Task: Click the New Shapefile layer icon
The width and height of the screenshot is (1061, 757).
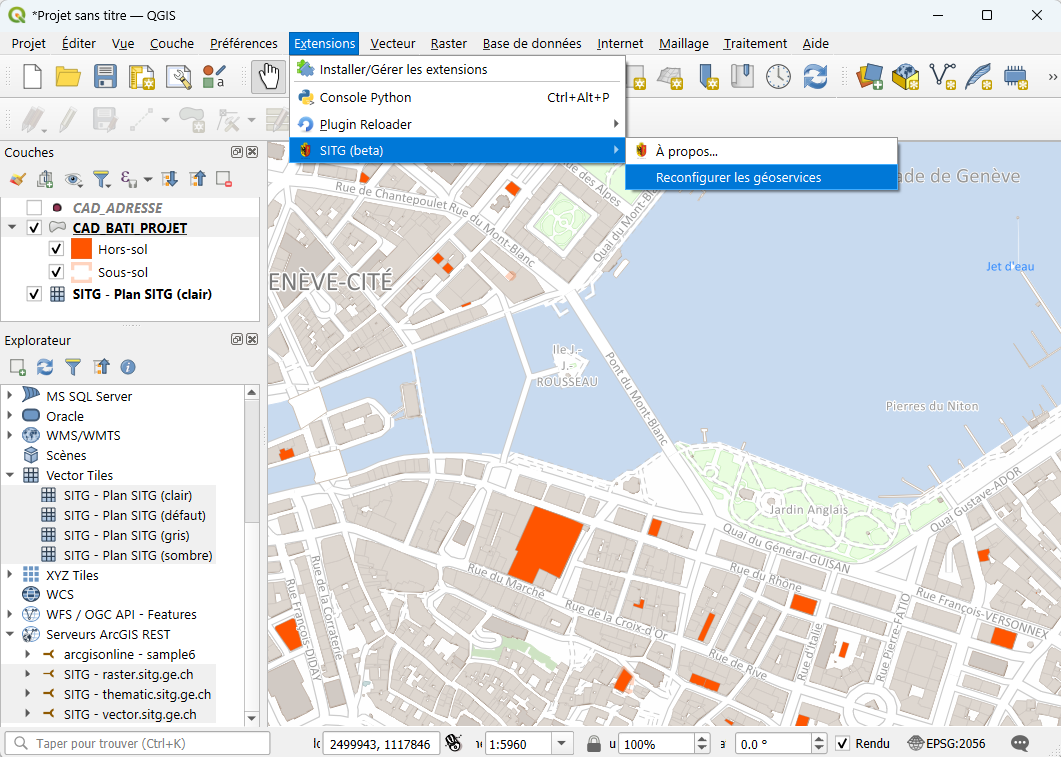Action: click(x=942, y=76)
